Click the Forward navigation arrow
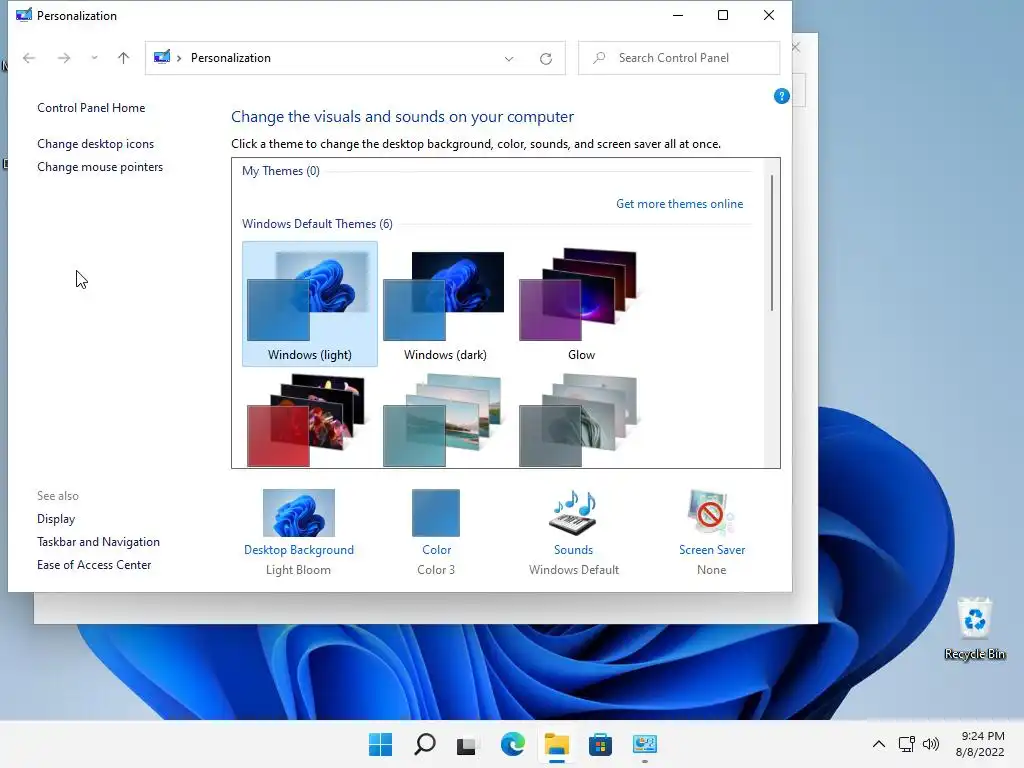 [63, 58]
